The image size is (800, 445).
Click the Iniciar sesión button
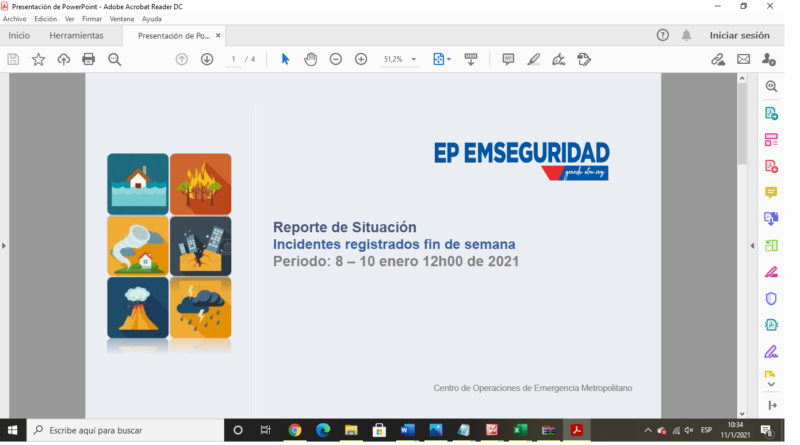739,35
